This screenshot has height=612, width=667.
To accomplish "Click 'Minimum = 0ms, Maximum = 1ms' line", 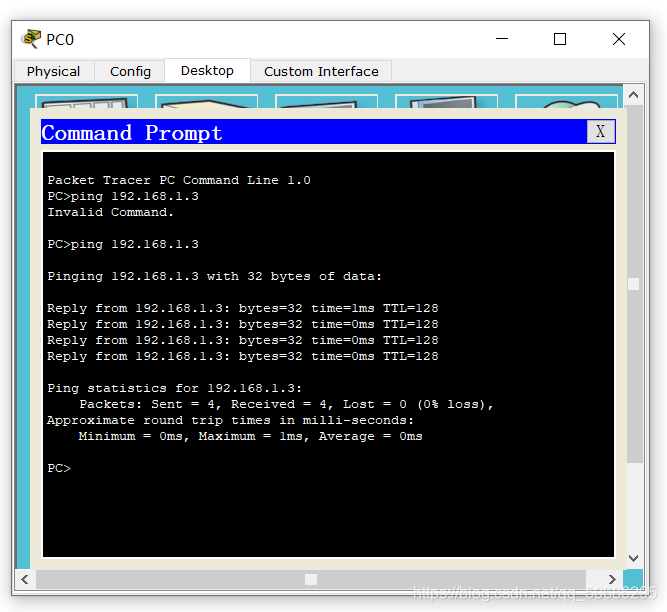I will point(250,436).
